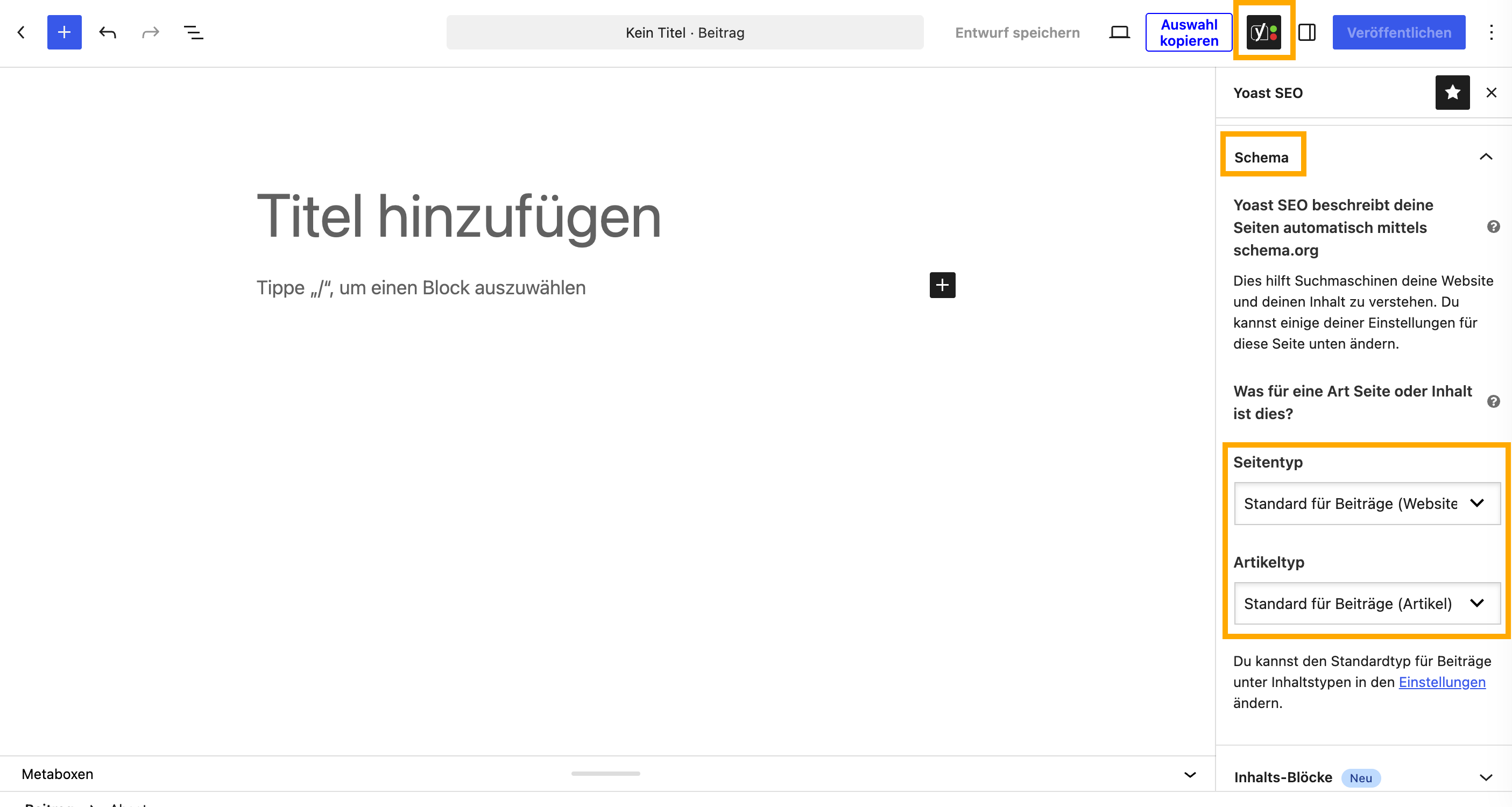Screen dimensions: 1512x807
Task: Toggle the Yoast SEO sidebar icon
Action: [x=1264, y=32]
